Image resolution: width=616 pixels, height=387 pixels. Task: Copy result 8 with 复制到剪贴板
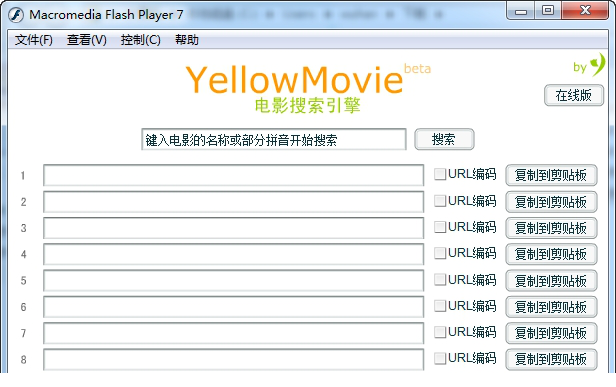pyautogui.click(x=551, y=359)
